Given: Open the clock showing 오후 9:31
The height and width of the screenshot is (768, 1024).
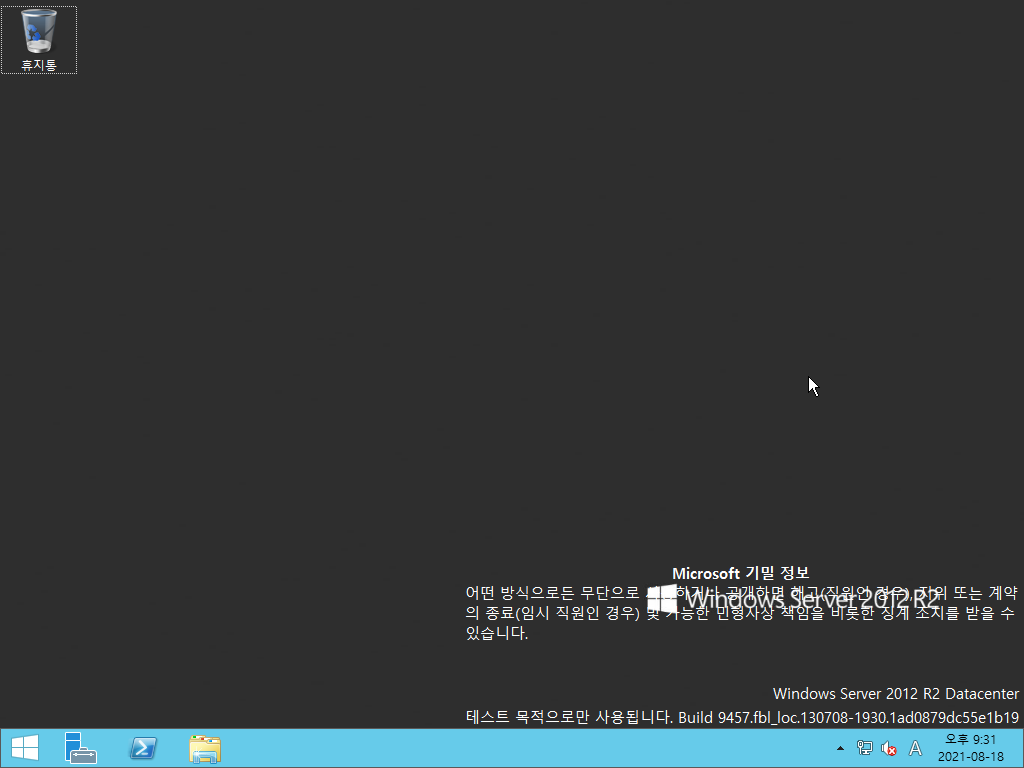Looking at the screenshot, I should tap(970, 748).
